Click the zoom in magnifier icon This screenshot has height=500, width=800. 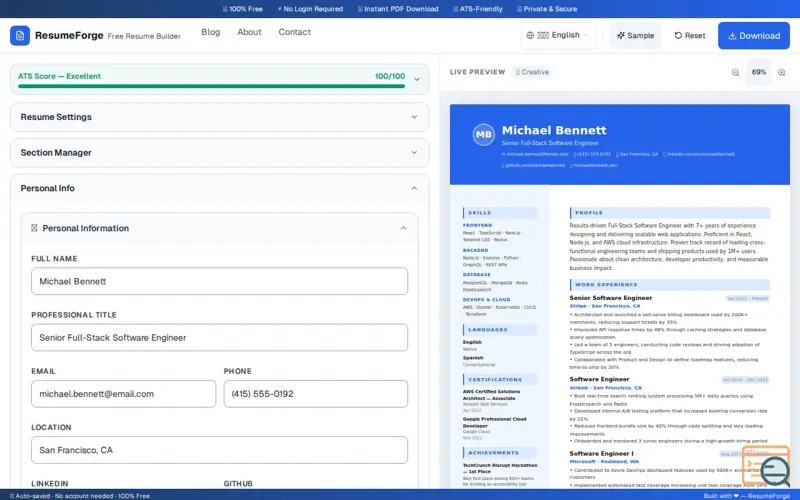click(x=781, y=72)
